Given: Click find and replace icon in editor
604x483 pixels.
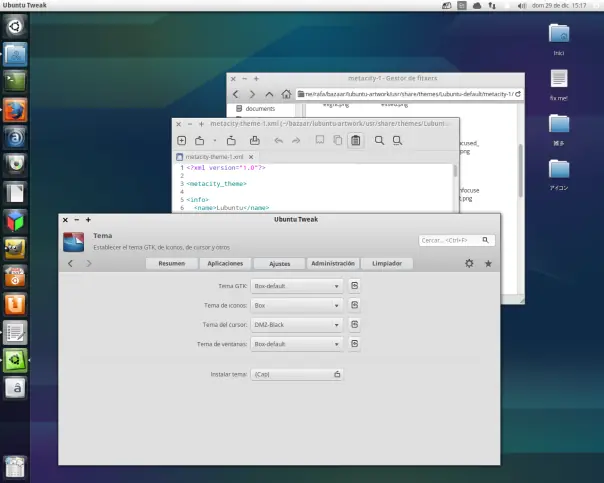Looking at the screenshot, I should pos(397,141).
